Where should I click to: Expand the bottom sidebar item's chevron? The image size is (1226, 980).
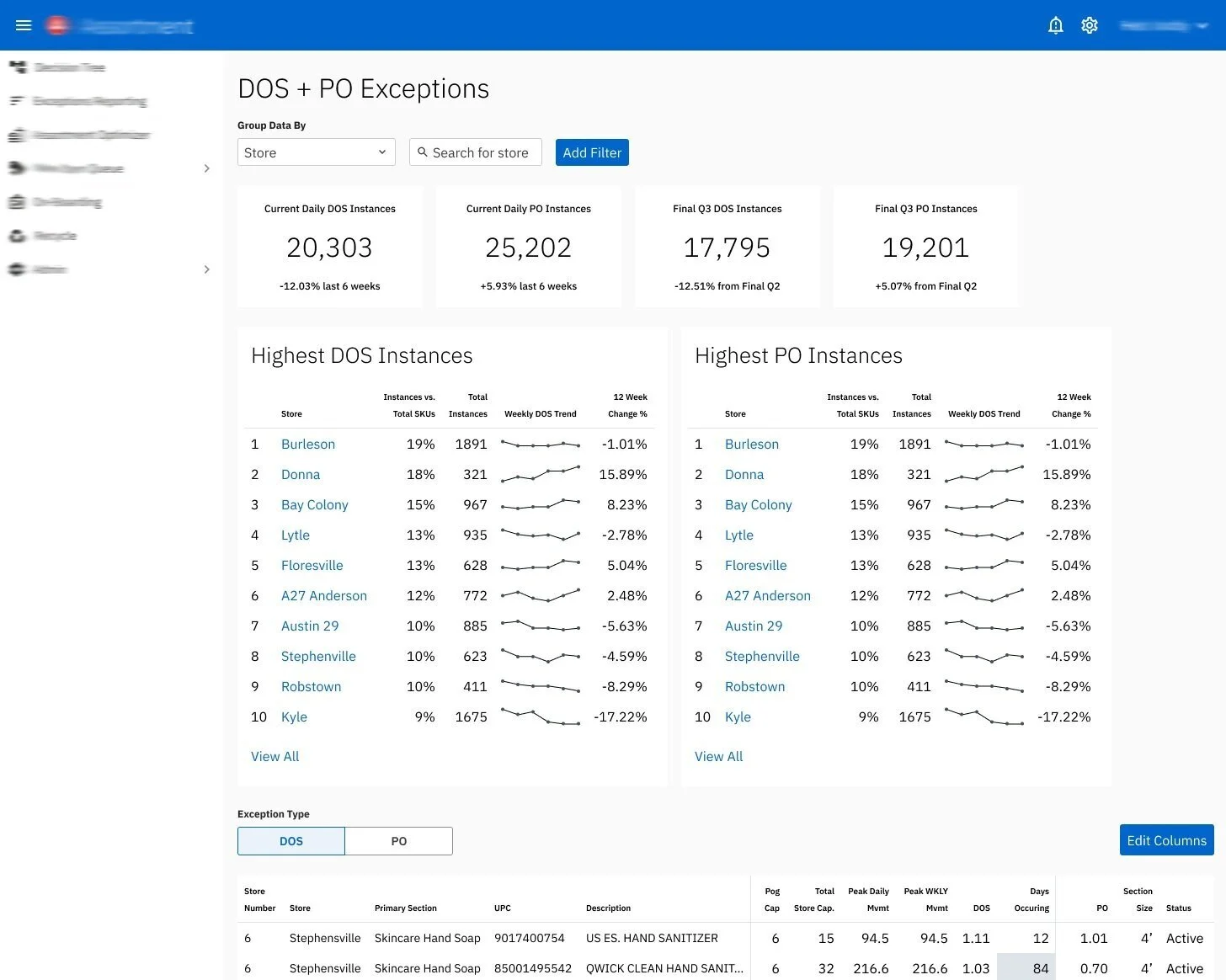(207, 269)
